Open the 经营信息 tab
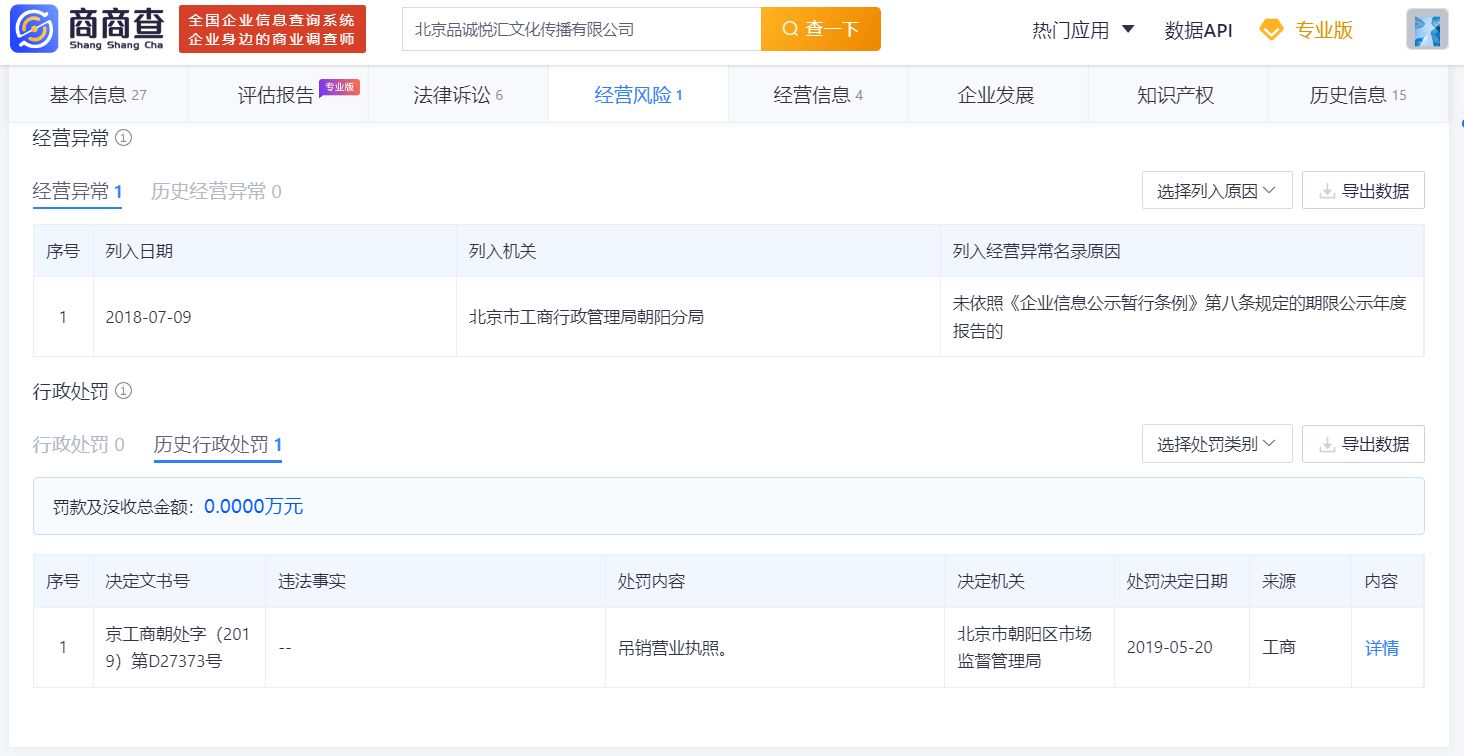 tap(818, 95)
